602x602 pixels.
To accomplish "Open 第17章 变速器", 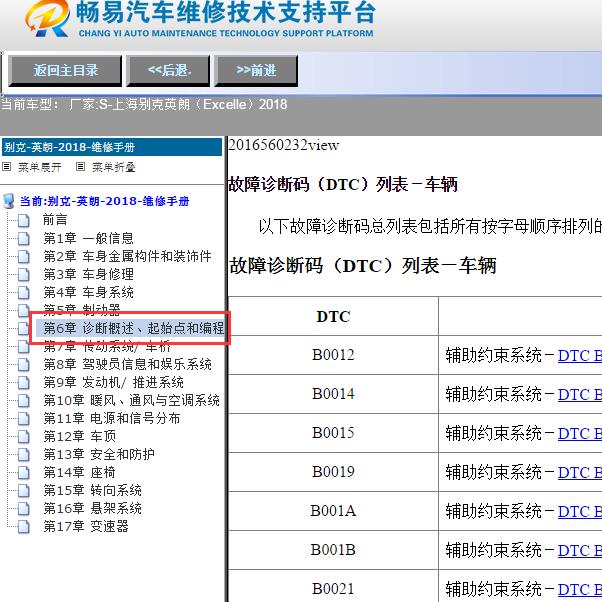I will pyautogui.click(x=86, y=526).
